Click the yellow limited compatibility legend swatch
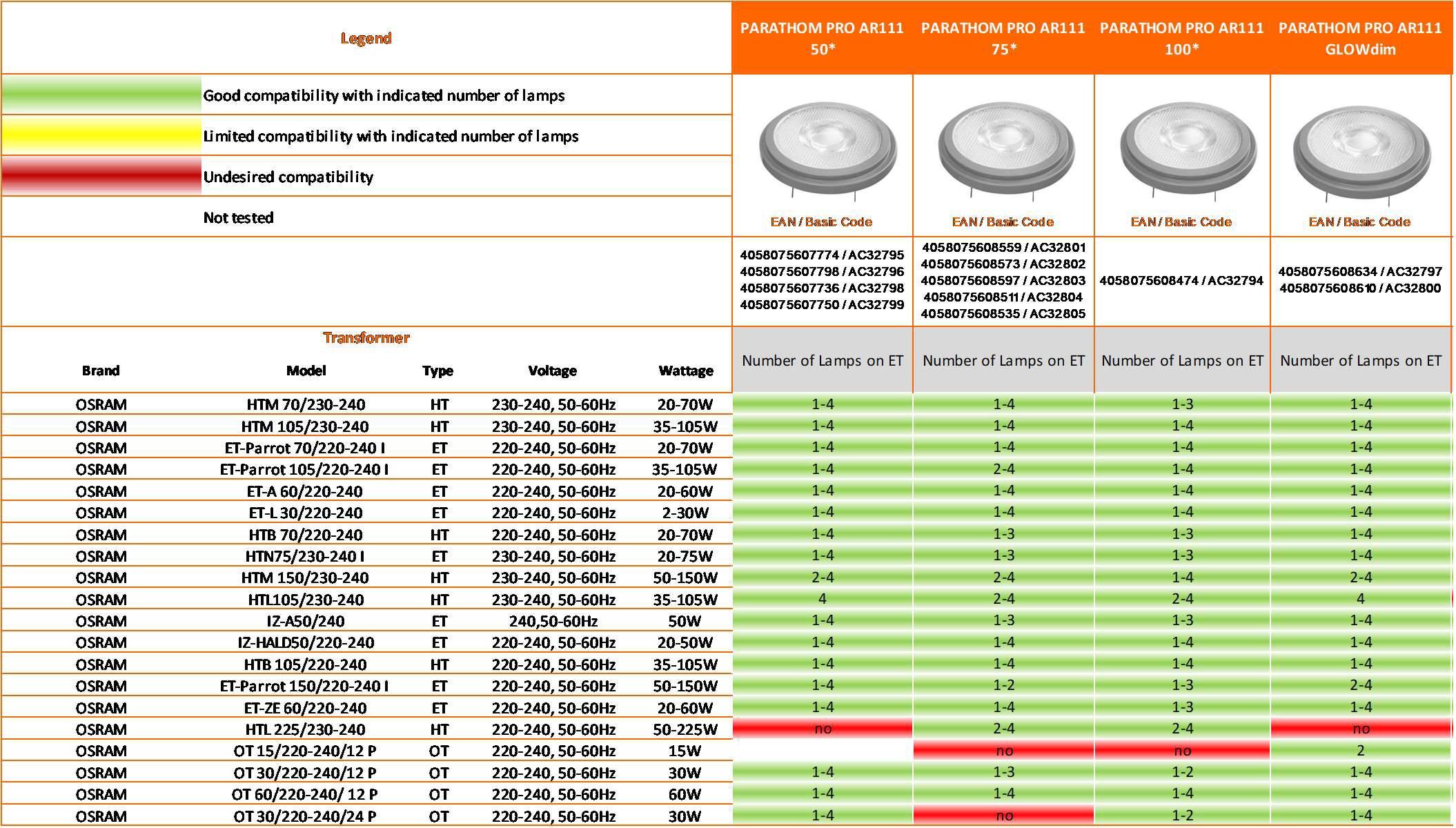This screenshot has width=1456, height=828. tap(101, 136)
